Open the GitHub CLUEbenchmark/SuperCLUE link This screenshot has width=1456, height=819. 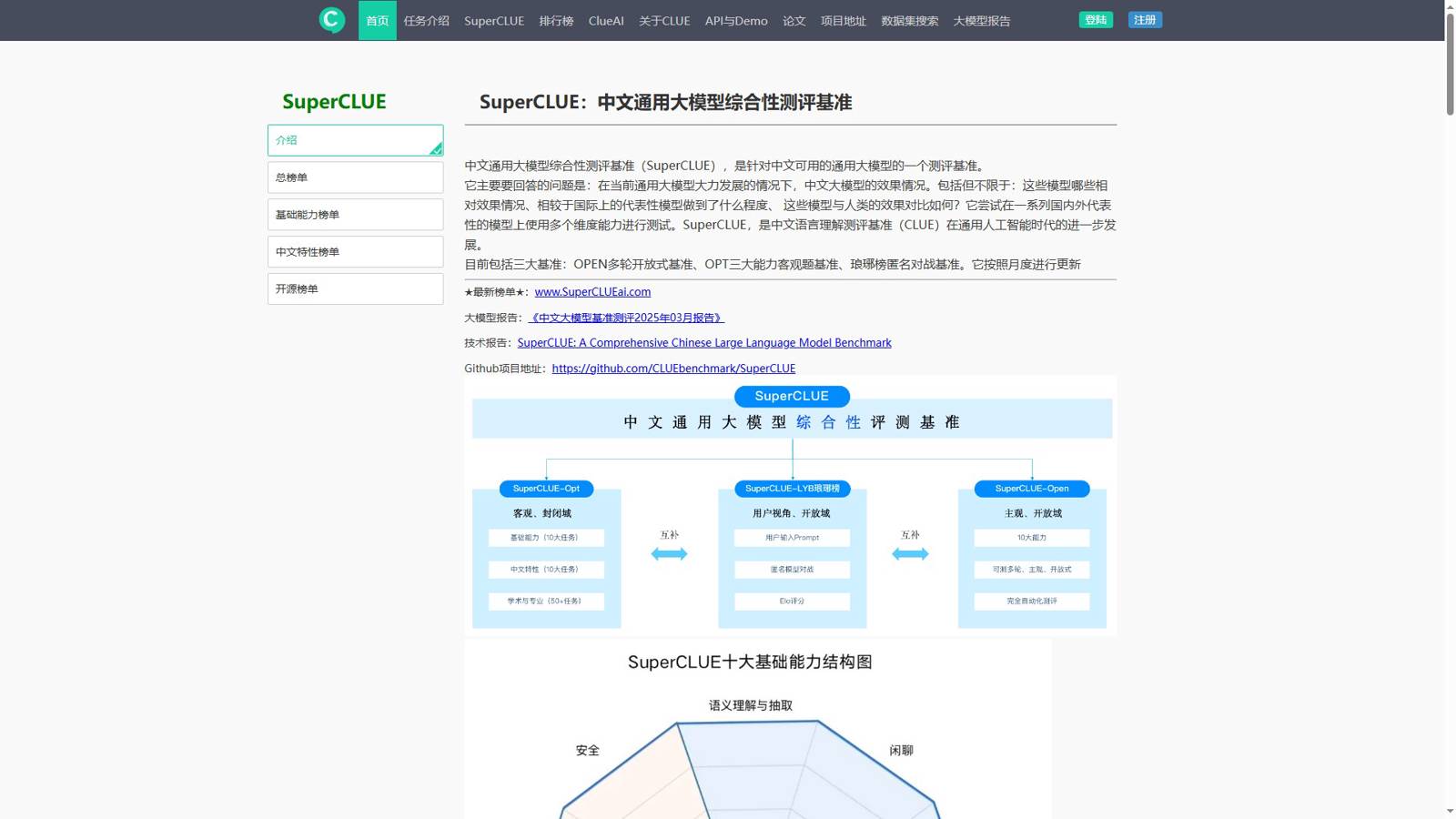673,369
